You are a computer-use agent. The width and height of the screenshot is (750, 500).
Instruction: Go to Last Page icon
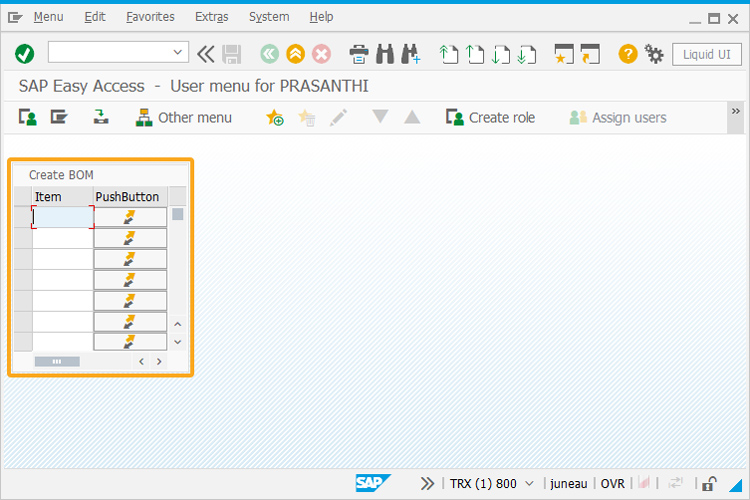click(527, 54)
